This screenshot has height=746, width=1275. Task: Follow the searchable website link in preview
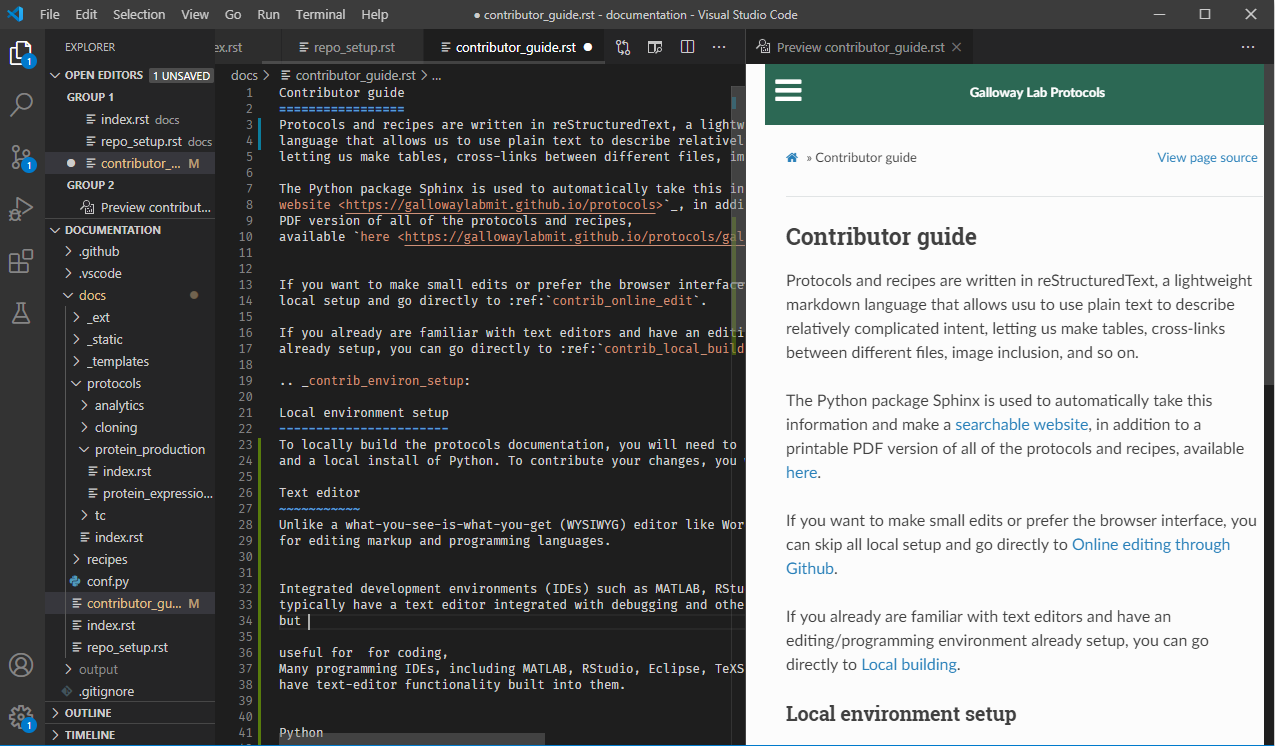point(1021,424)
